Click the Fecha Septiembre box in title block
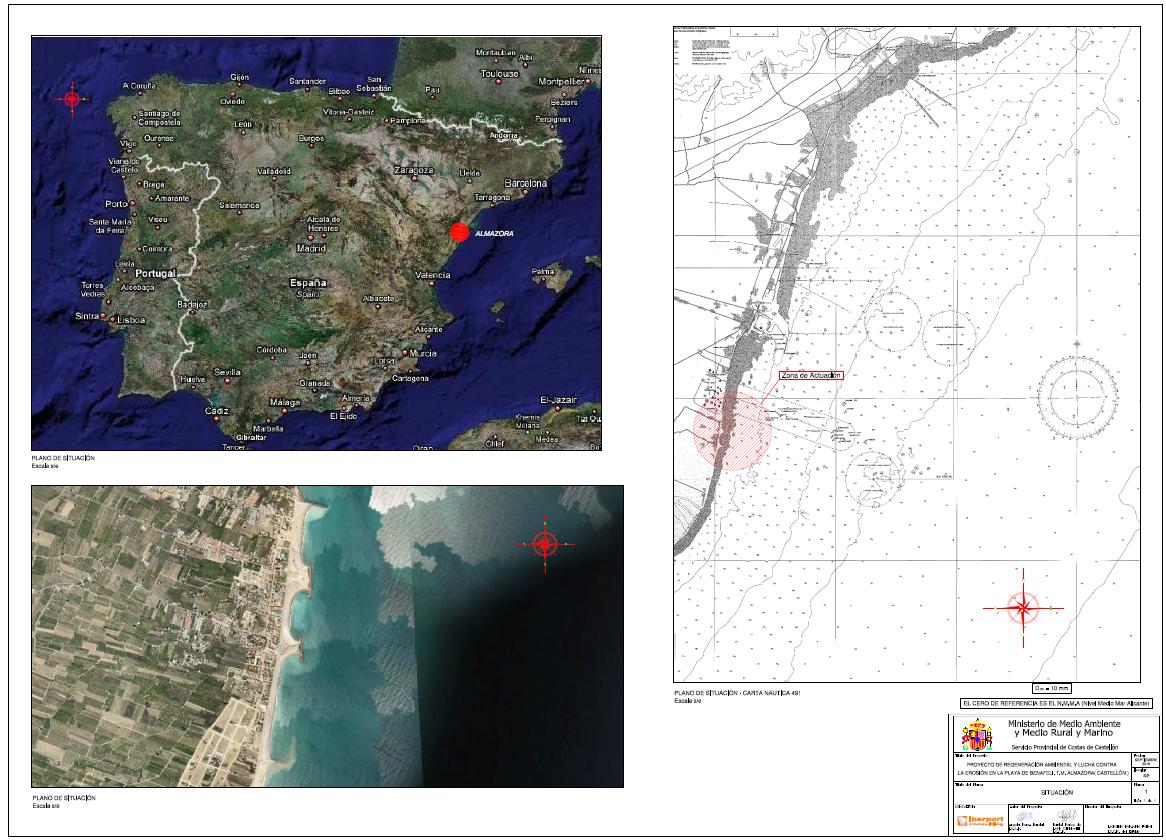This screenshot has width=1166, height=840. (1145, 760)
